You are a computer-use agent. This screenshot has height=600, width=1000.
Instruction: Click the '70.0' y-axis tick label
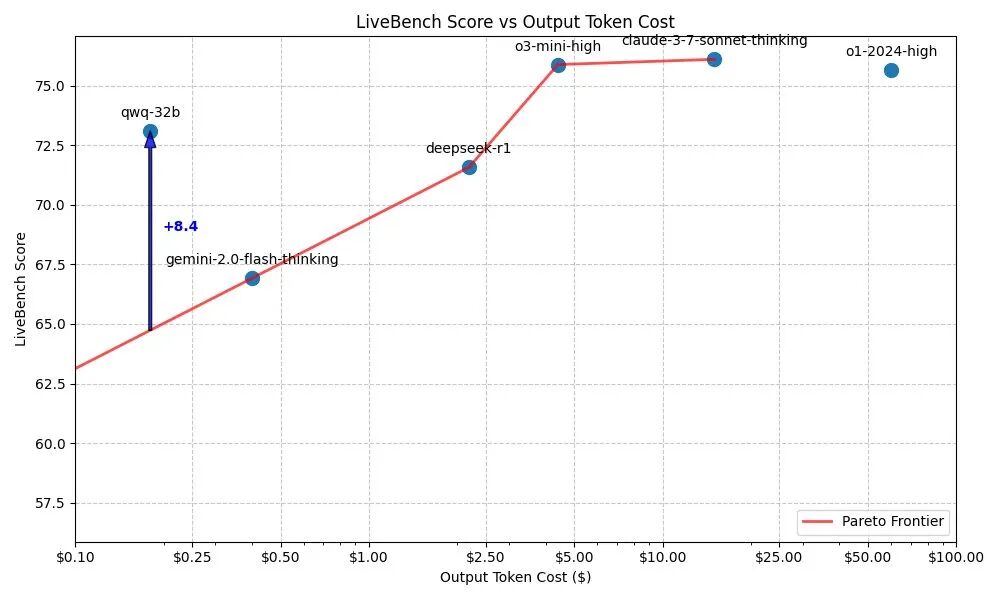[50, 205]
